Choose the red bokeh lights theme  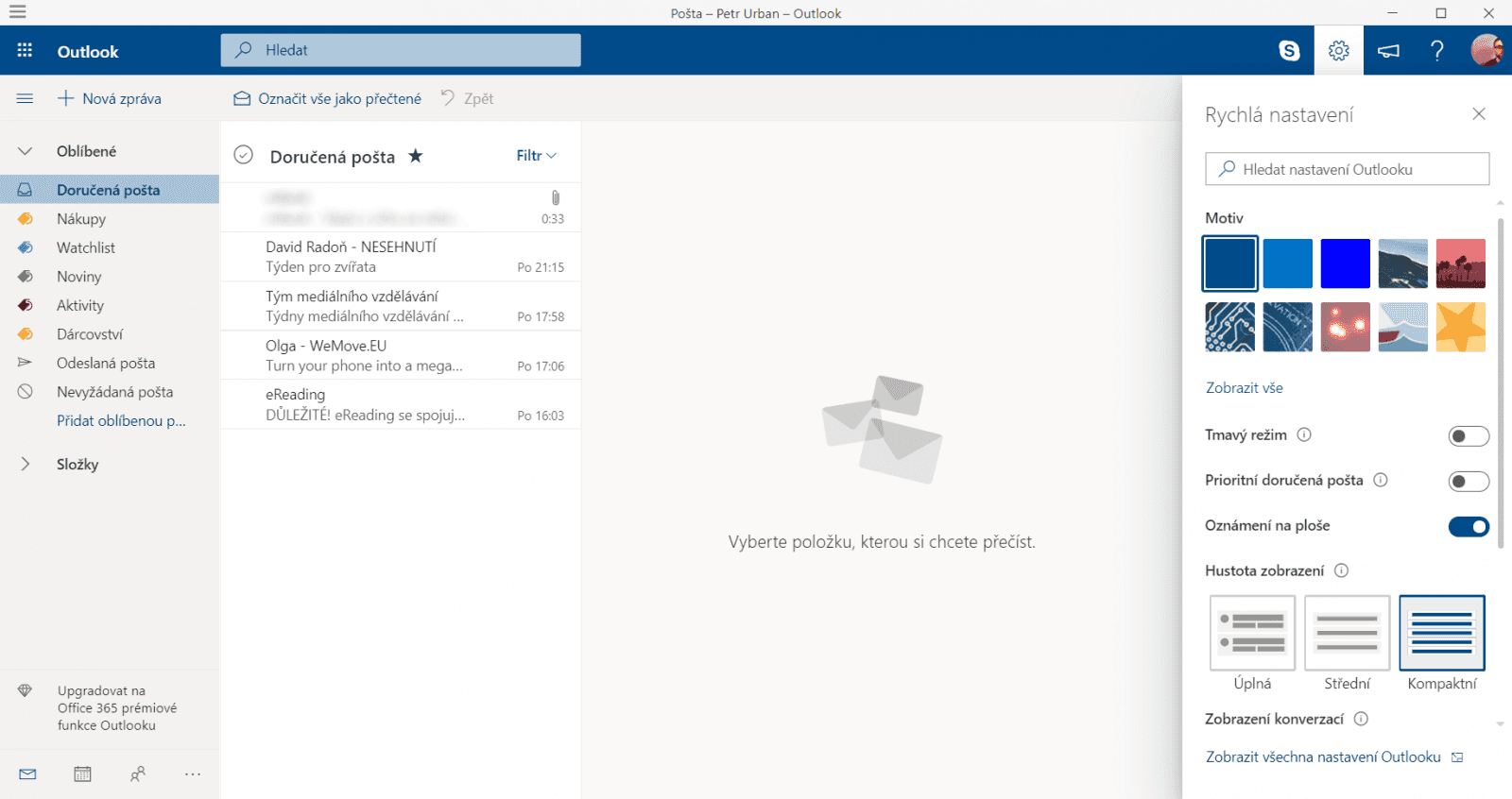(1346, 327)
